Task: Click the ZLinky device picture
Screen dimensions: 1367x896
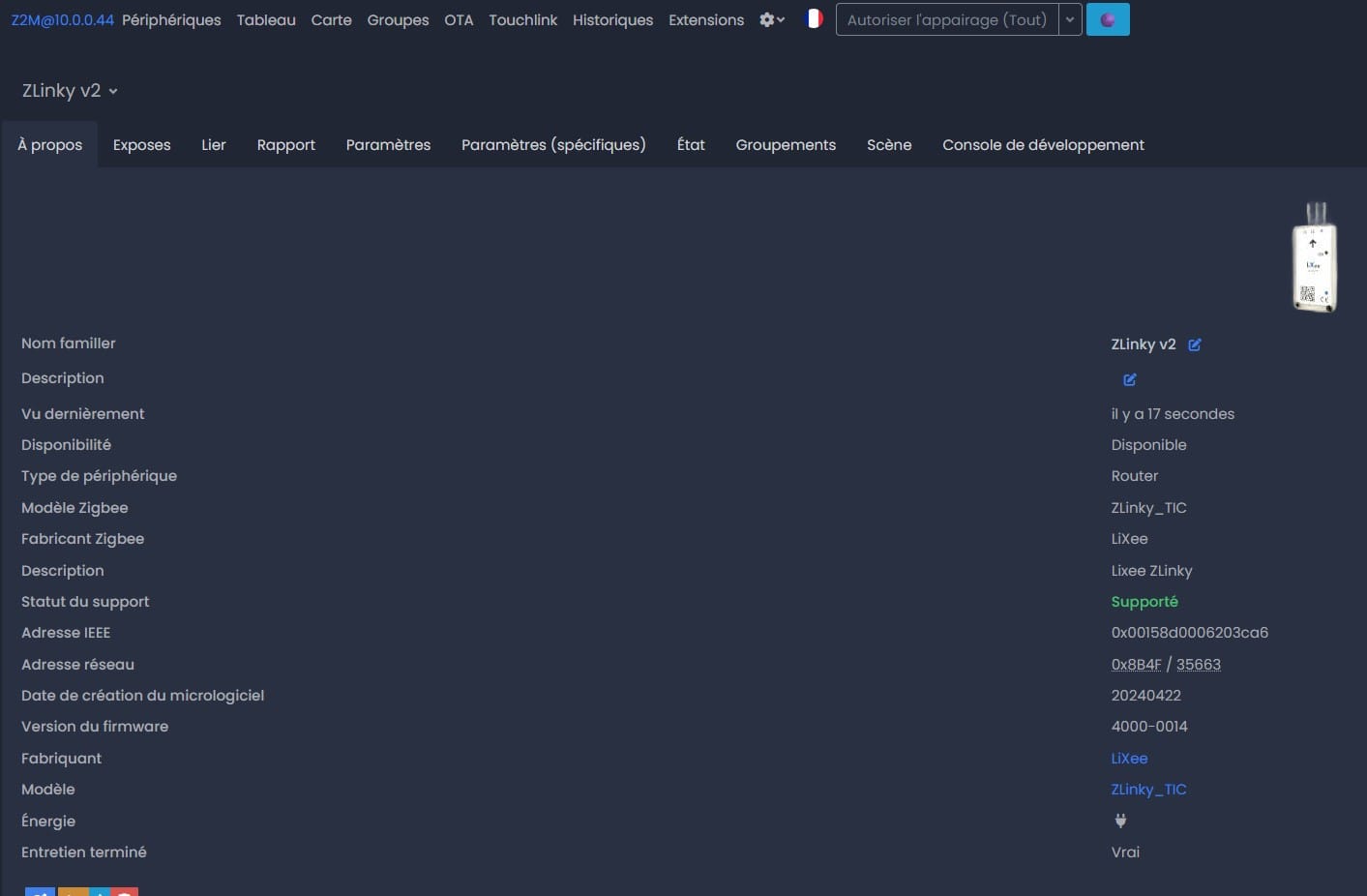Action: click(1315, 256)
